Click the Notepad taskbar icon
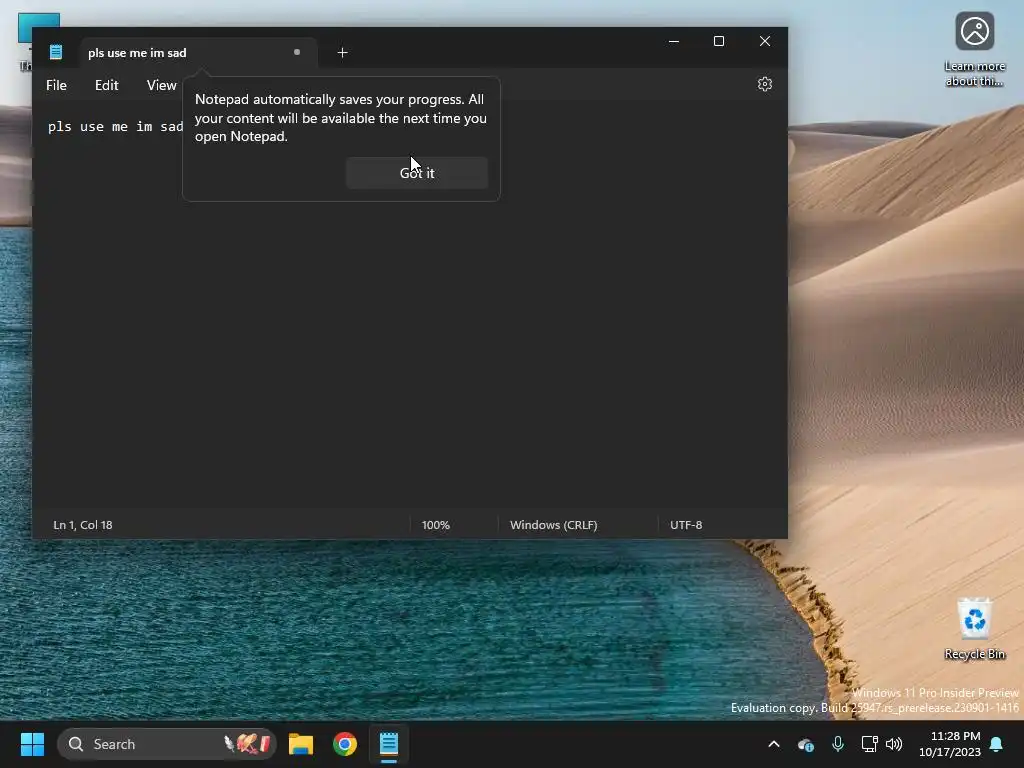The width and height of the screenshot is (1024, 768). point(389,744)
